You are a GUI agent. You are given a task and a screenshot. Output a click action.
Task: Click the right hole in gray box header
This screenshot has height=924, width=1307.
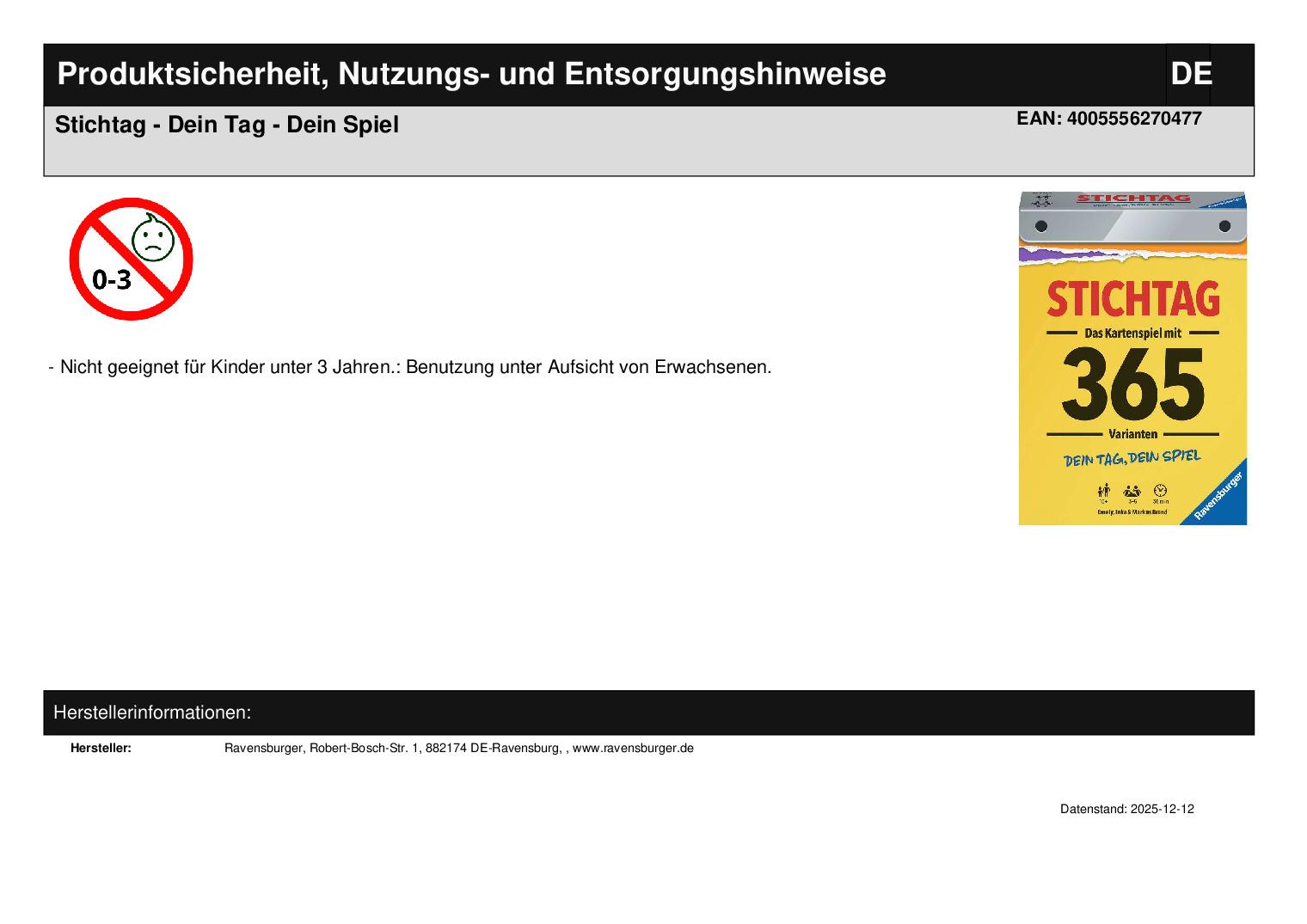(x=1225, y=226)
